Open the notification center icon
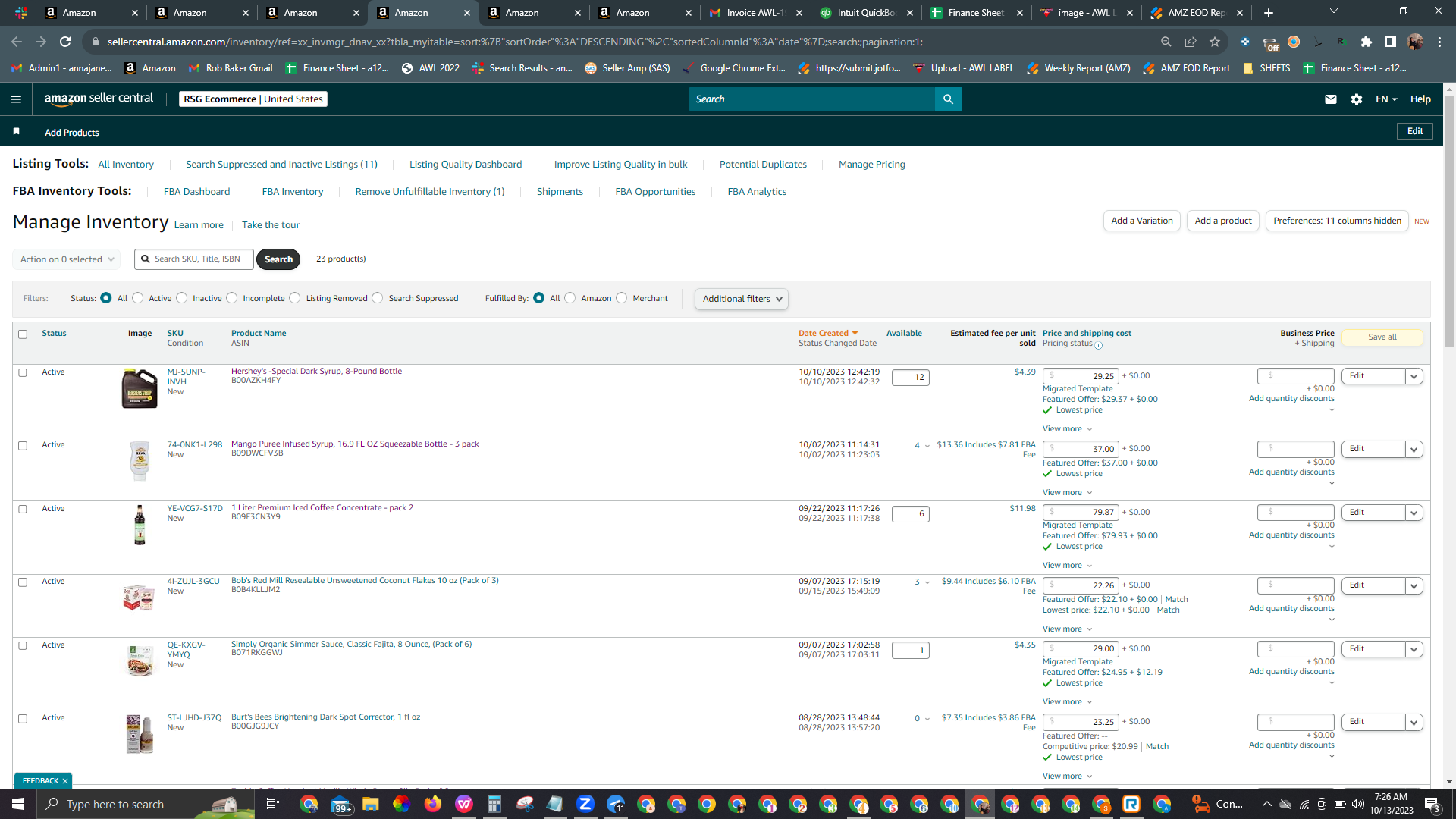The width and height of the screenshot is (1456, 819). 1432,804
